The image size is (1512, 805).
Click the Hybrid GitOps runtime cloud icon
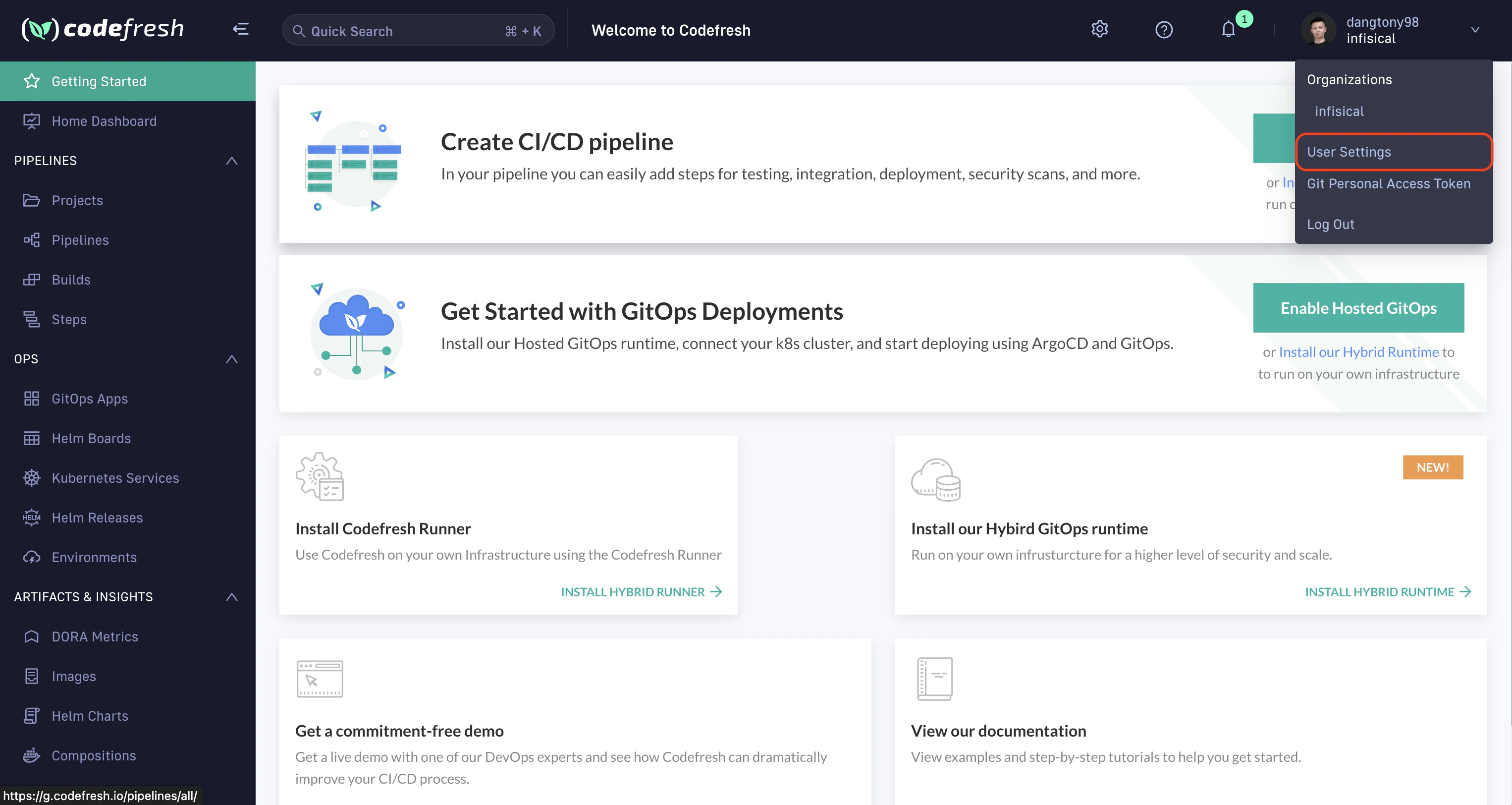tap(936, 480)
